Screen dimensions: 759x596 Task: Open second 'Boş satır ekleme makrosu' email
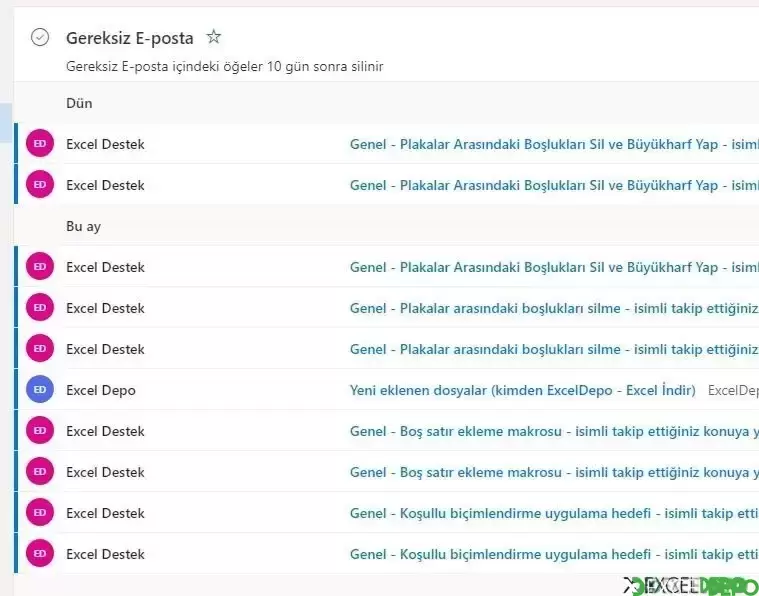coord(387,472)
